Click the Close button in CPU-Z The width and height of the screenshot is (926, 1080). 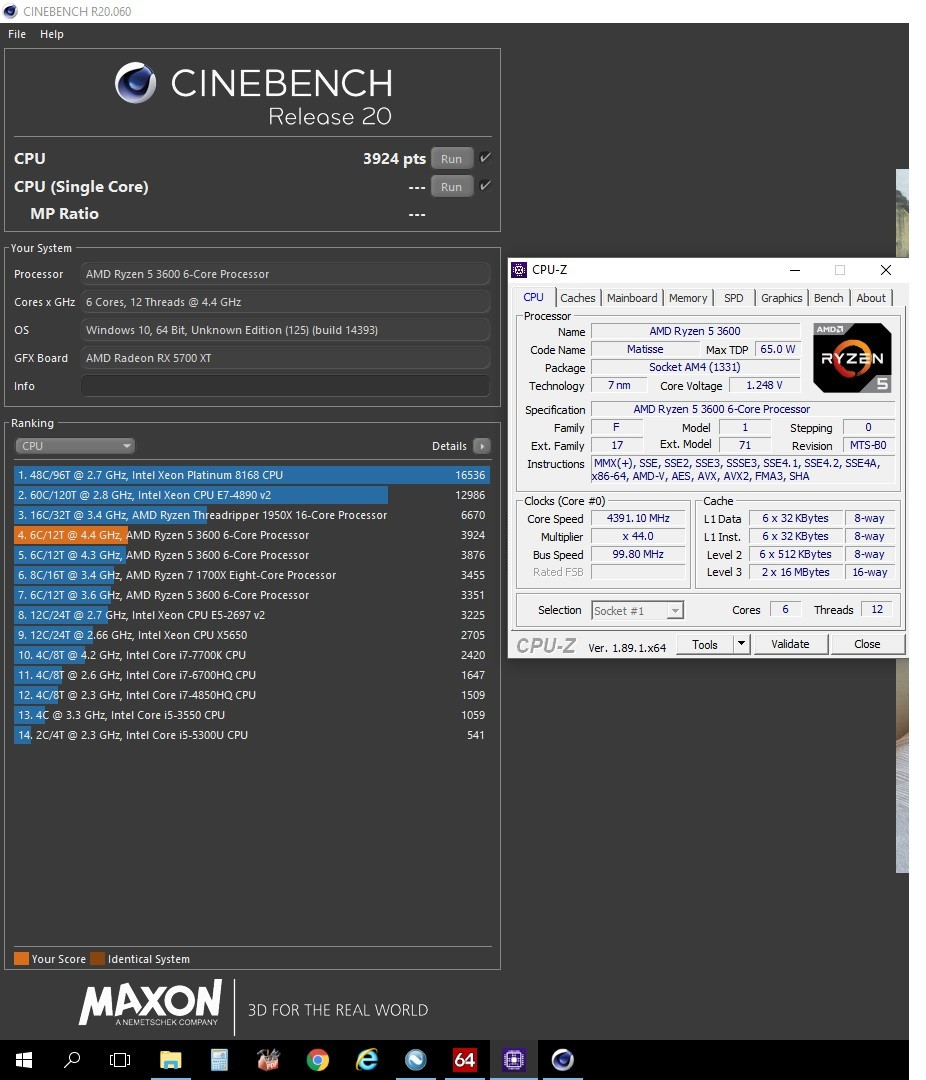(867, 644)
